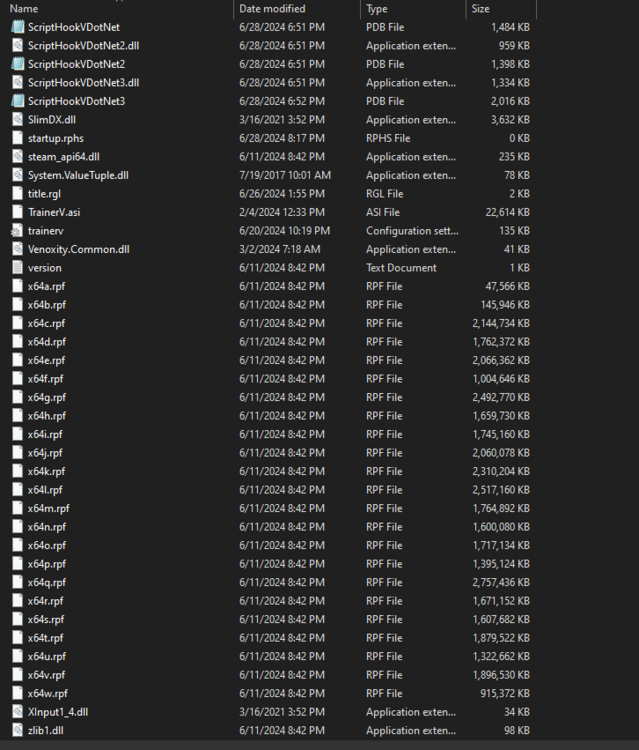The image size is (639, 750).
Task: Click the RPHS File type entry
Action: point(388,138)
